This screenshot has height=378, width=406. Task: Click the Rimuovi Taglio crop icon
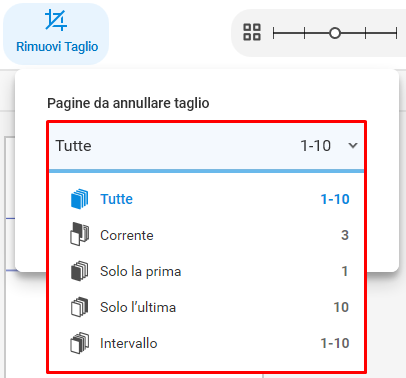pos(56,21)
